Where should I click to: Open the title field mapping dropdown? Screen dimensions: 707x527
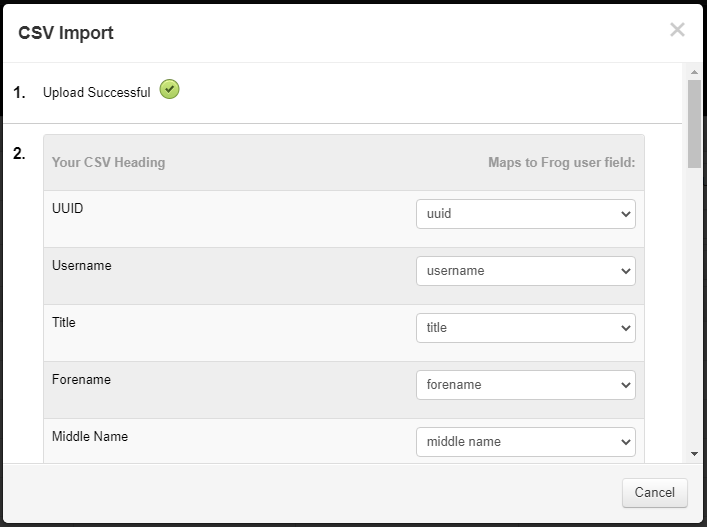pyautogui.click(x=526, y=328)
